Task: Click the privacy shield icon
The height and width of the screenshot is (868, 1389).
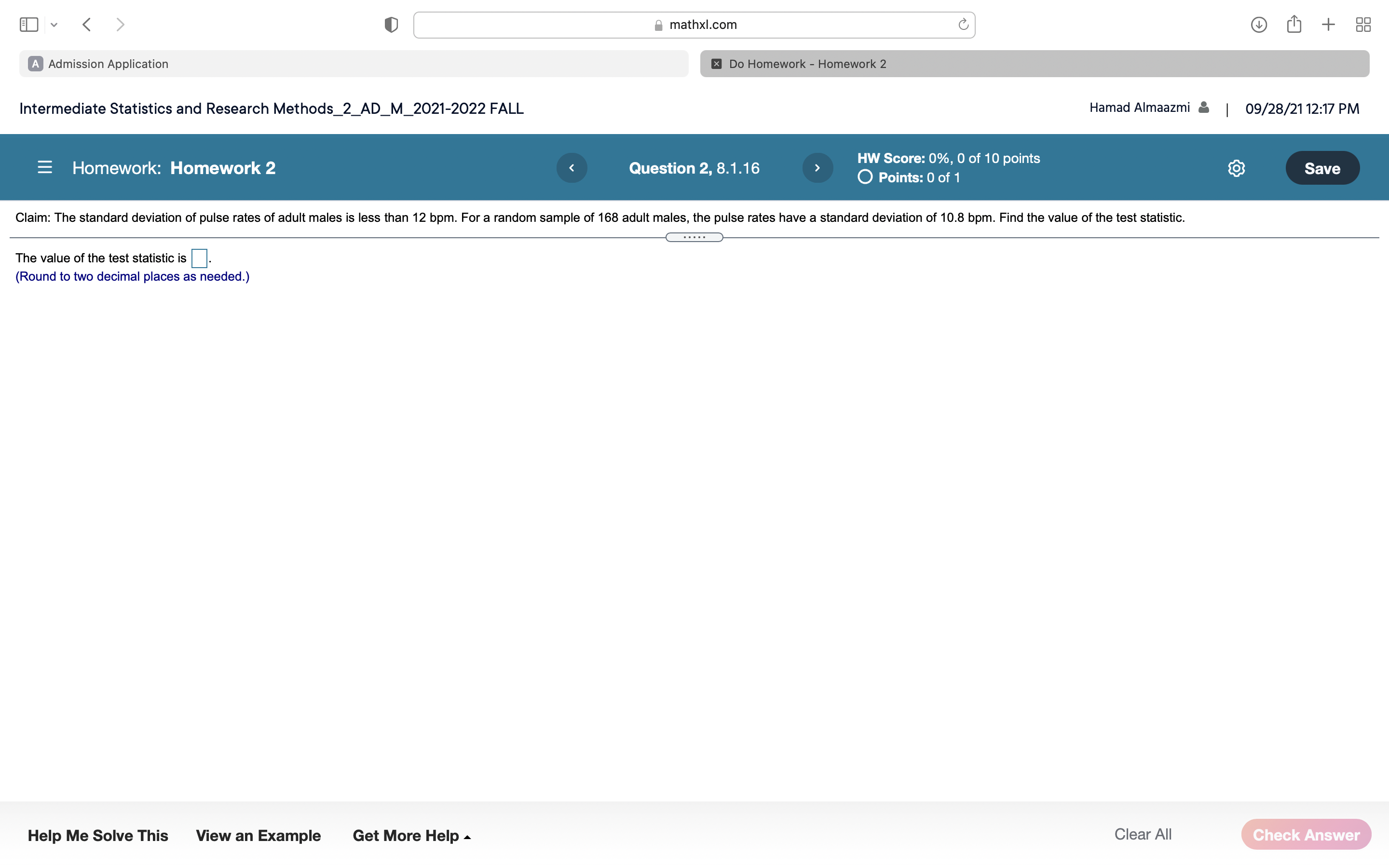Action: point(391,25)
